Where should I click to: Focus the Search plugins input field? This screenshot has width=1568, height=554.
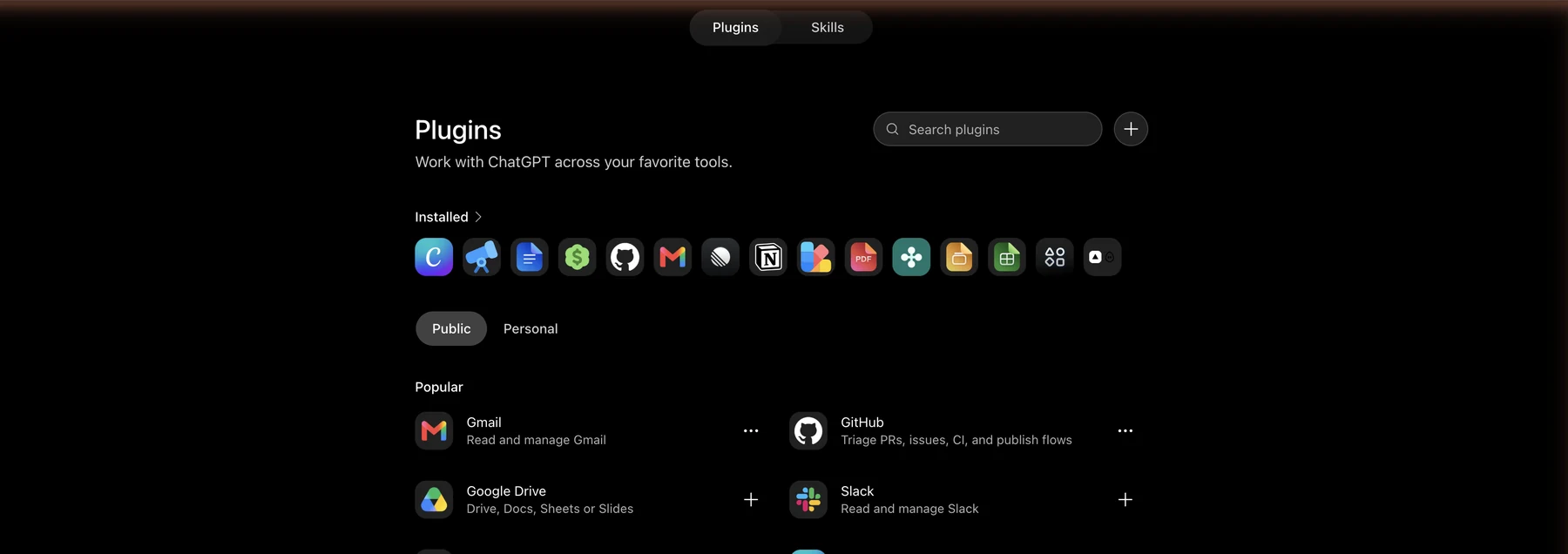pyautogui.click(x=988, y=129)
